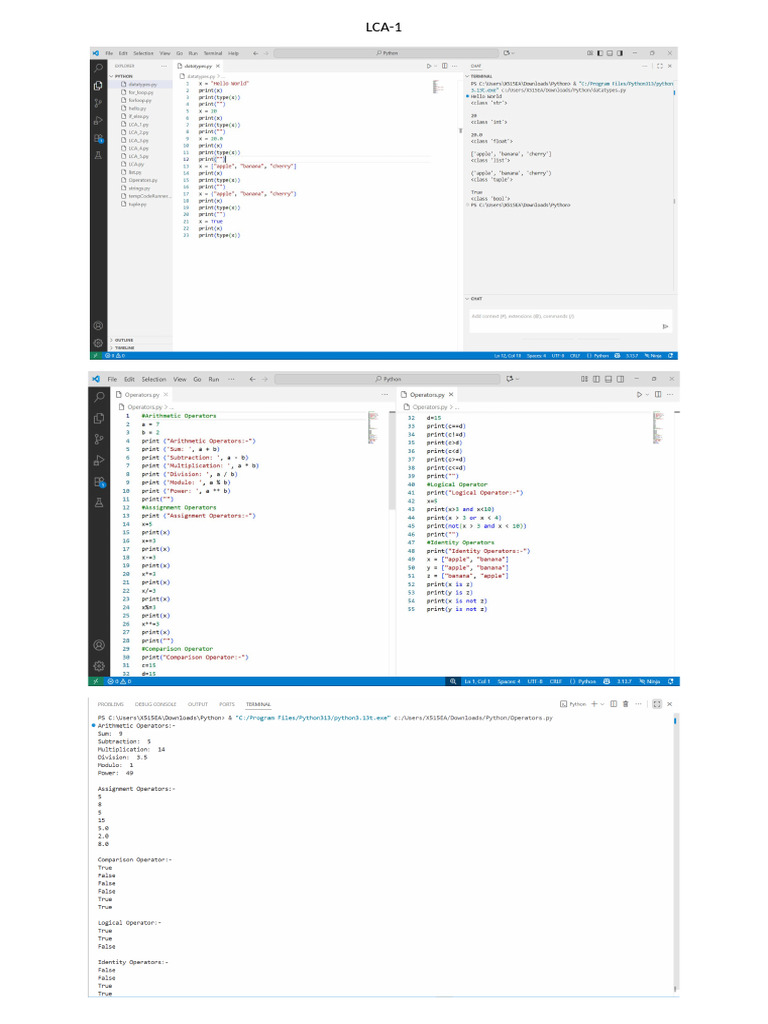
Task: Open Copilot dropdown in middle window title bar
Action: (517, 379)
